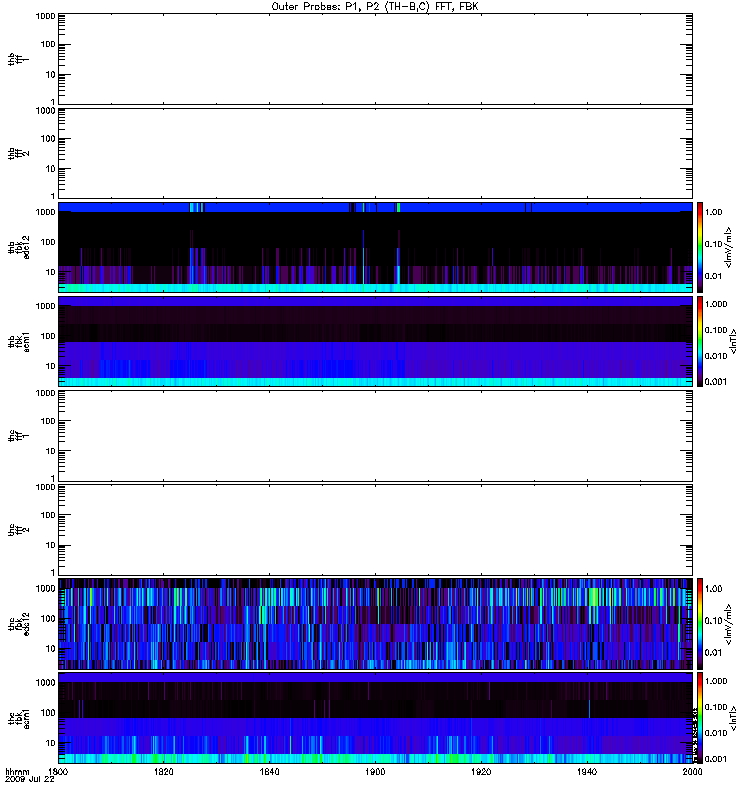Click the '2009 Jul 22' date label
The height and width of the screenshot is (800, 750).
pos(30,780)
